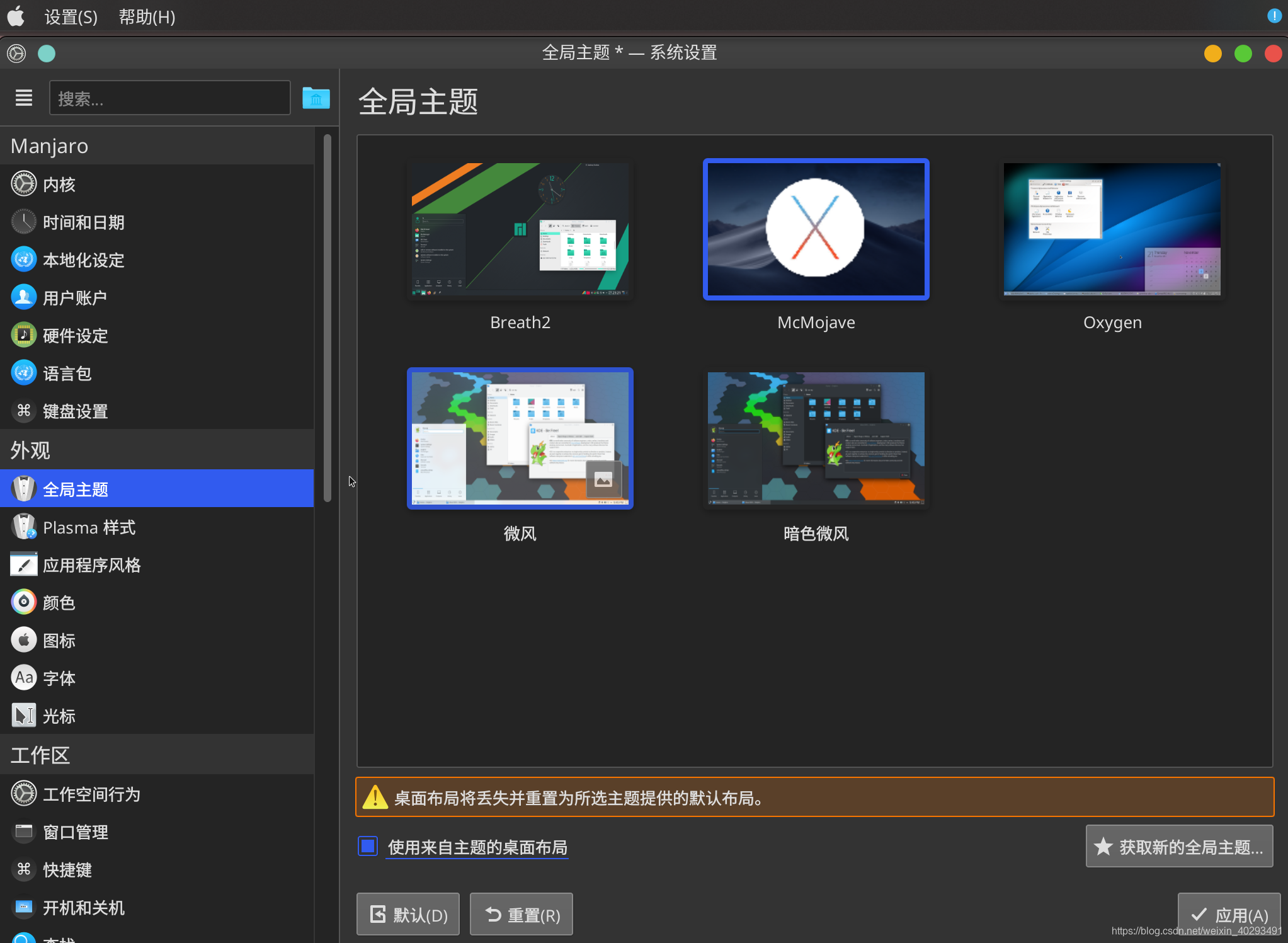Open the 帮助(H) menu
This screenshot has width=1288, height=943.
click(x=147, y=17)
